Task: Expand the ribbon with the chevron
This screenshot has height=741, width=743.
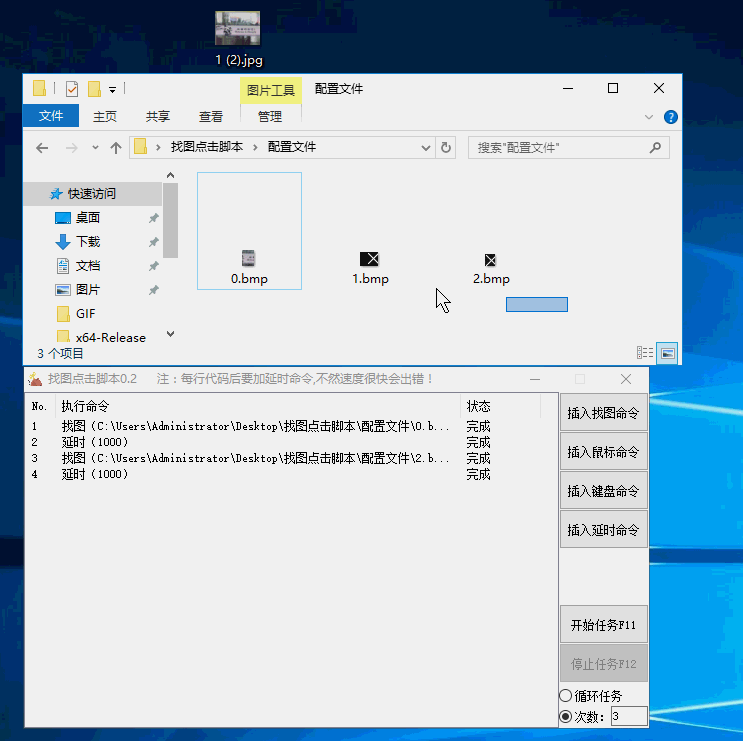Action: pyautogui.click(x=649, y=117)
